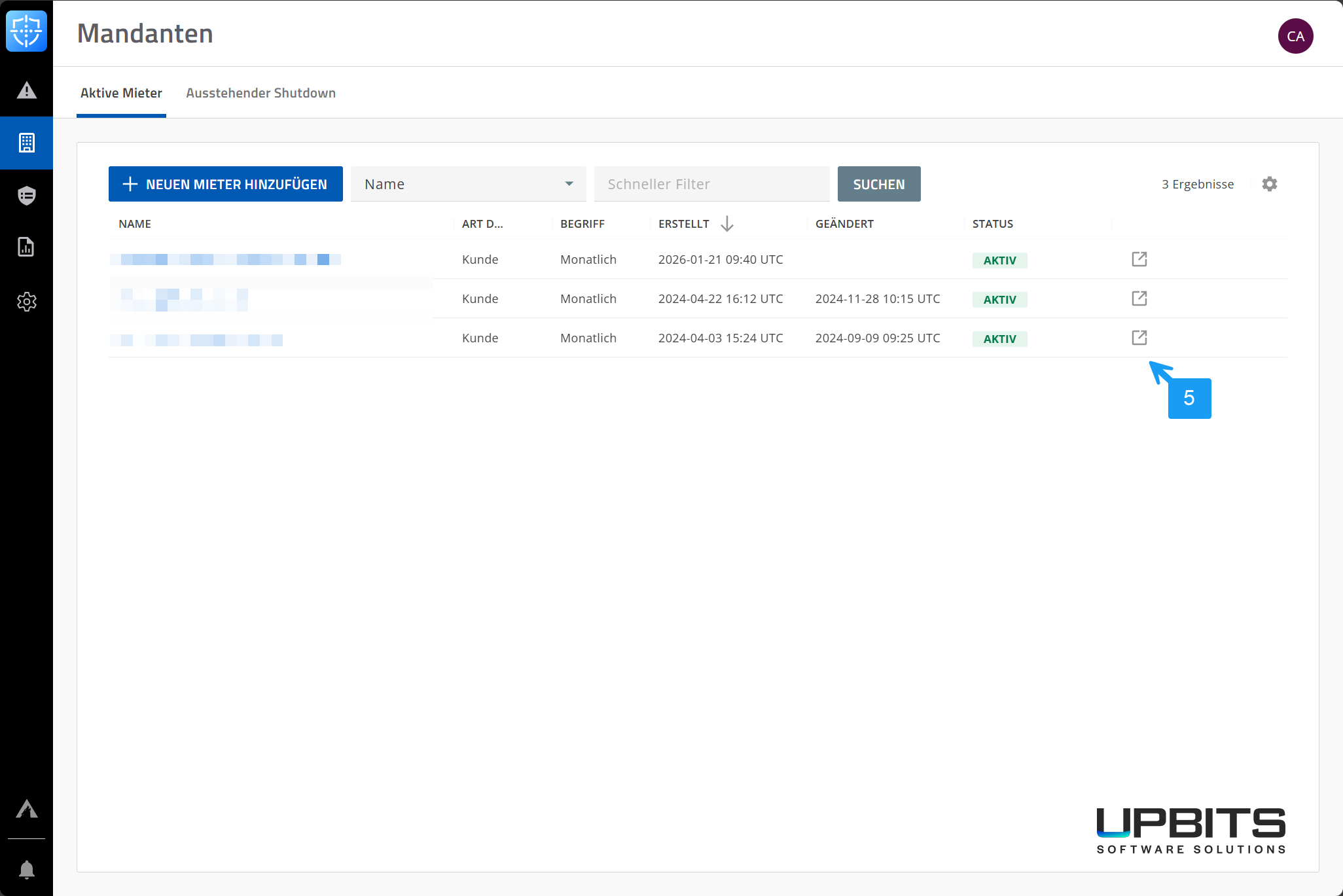Open external link for 2024-04-03 tenant
The width and height of the screenshot is (1343, 896).
[1139, 338]
